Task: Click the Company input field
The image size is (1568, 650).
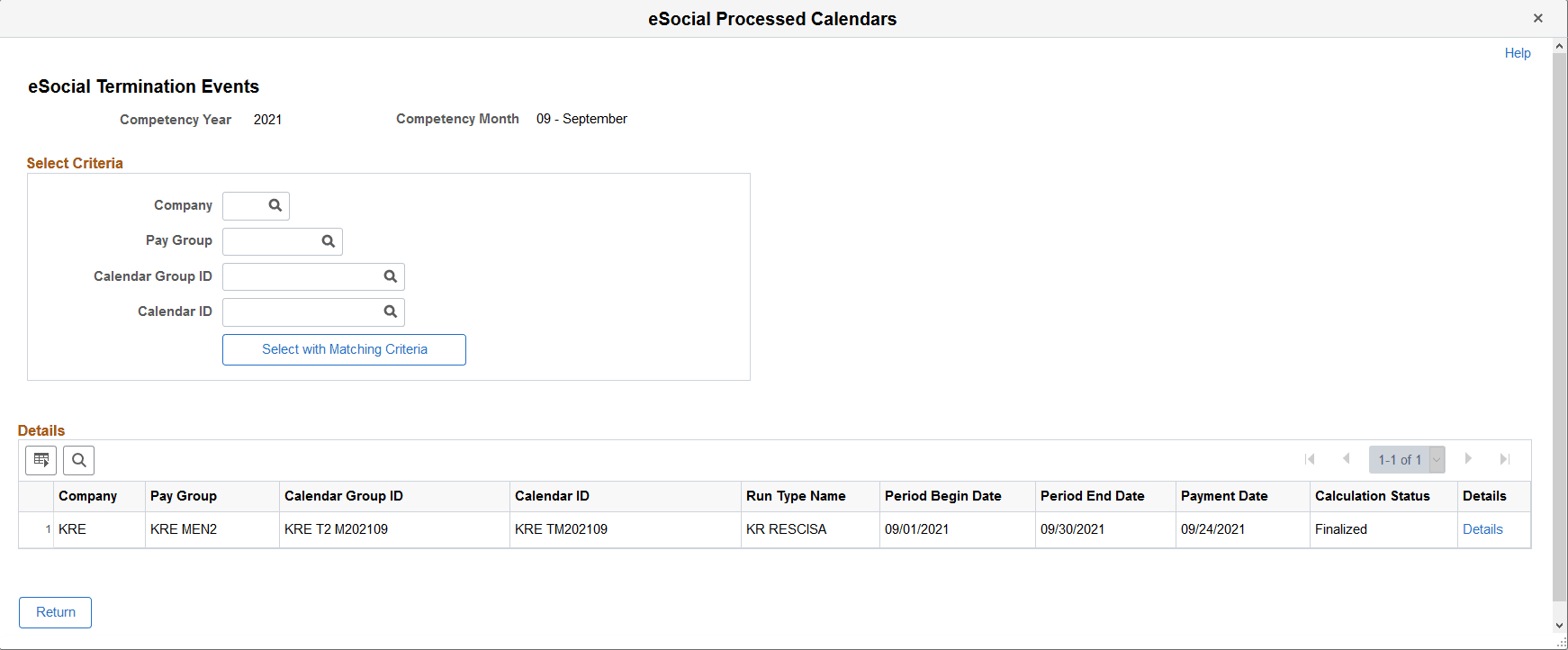Action: tap(243, 205)
